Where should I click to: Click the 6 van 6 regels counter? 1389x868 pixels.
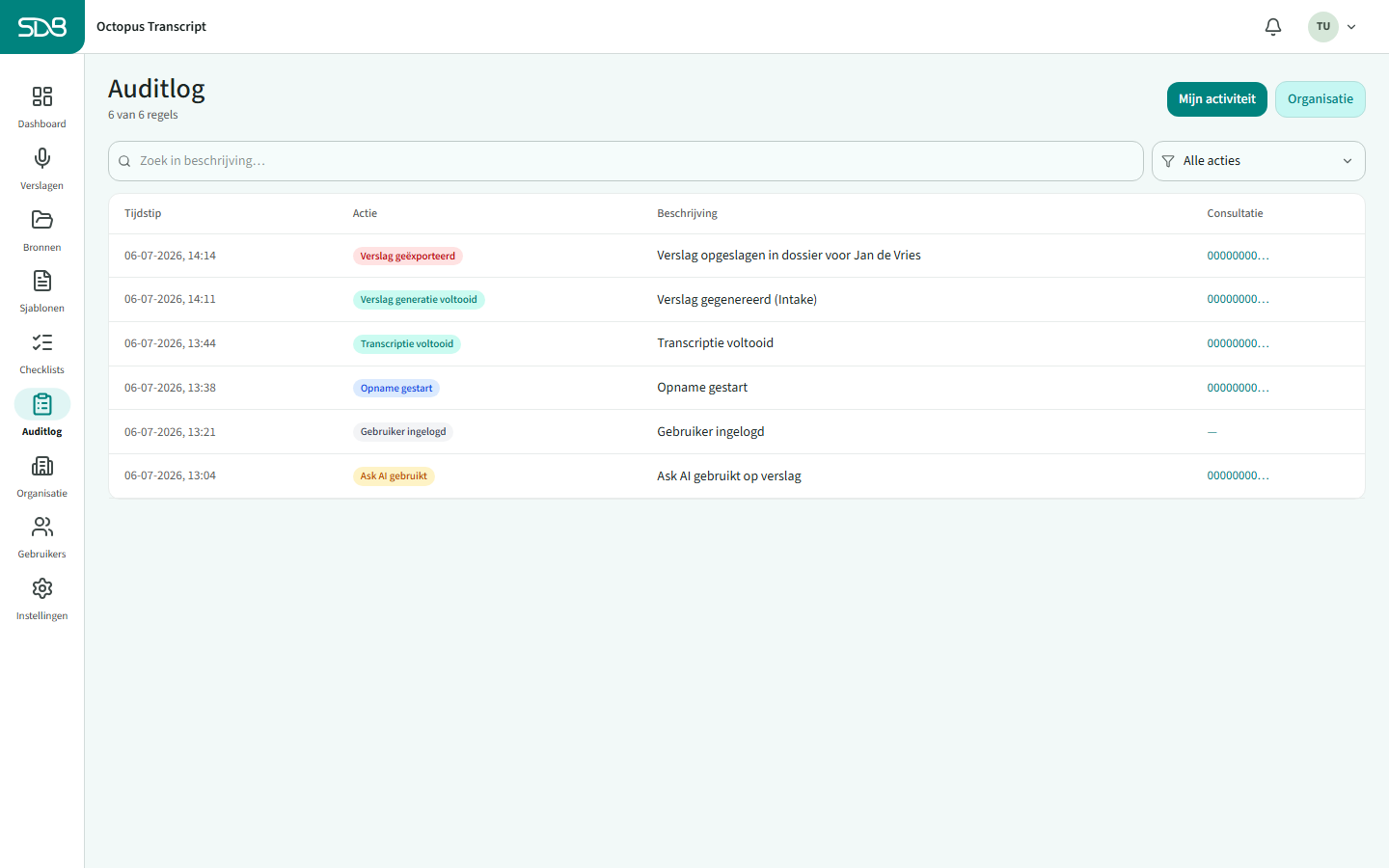[143, 115]
